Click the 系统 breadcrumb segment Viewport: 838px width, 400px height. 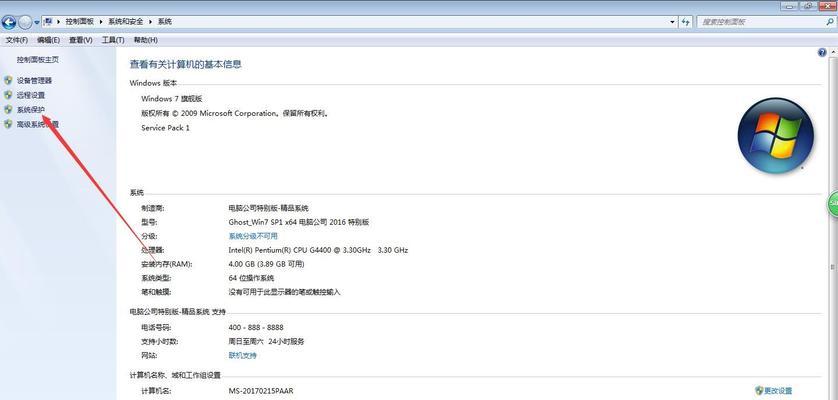pos(165,22)
